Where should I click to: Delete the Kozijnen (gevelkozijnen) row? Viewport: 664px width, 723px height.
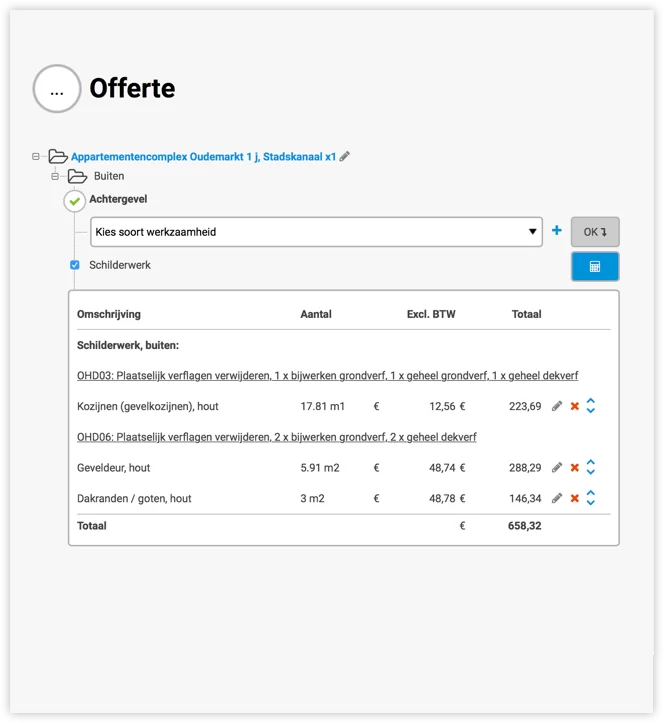[574, 406]
